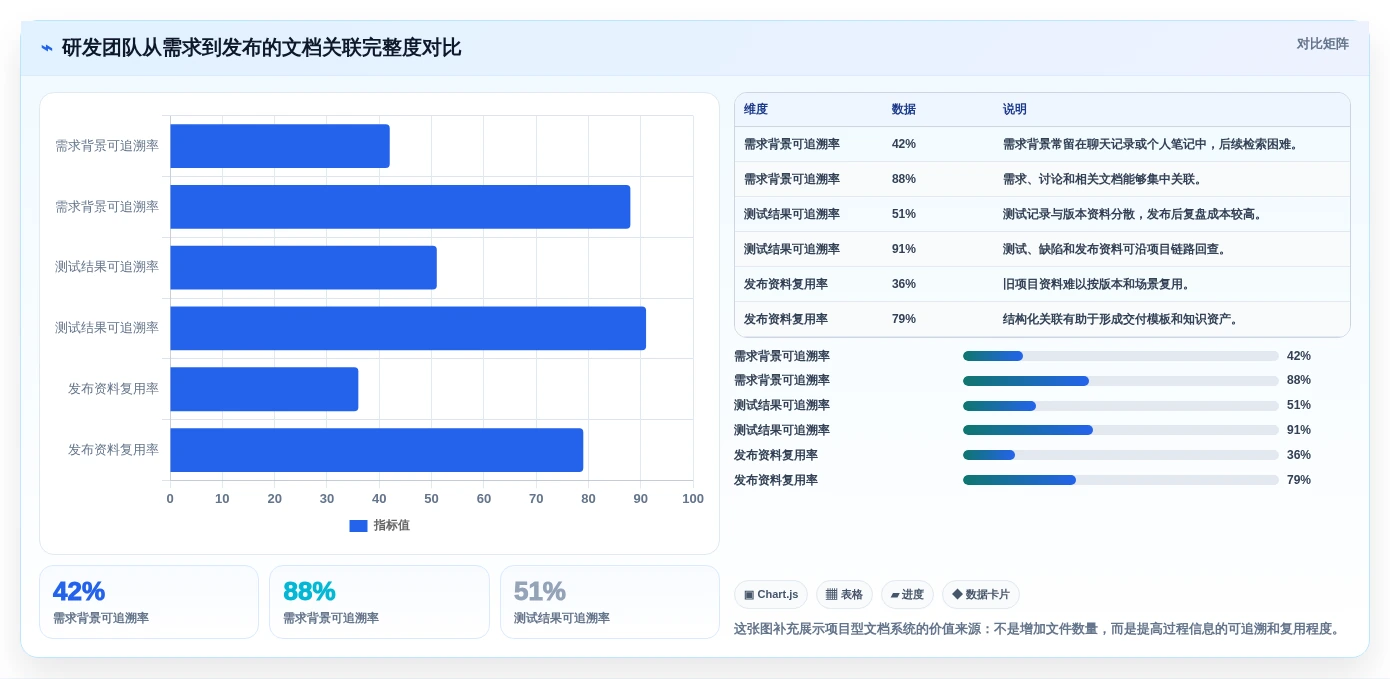The image size is (1390, 679).
Task: Click the chart bar ending at 88
Action: pyautogui.click(x=400, y=207)
